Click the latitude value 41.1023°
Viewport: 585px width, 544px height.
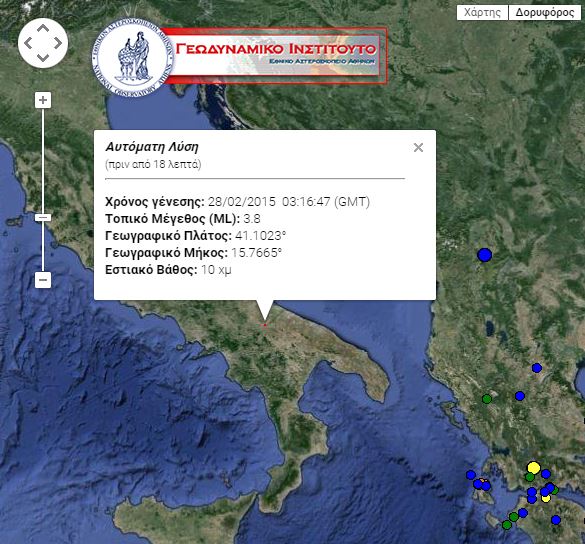pyautogui.click(x=260, y=236)
